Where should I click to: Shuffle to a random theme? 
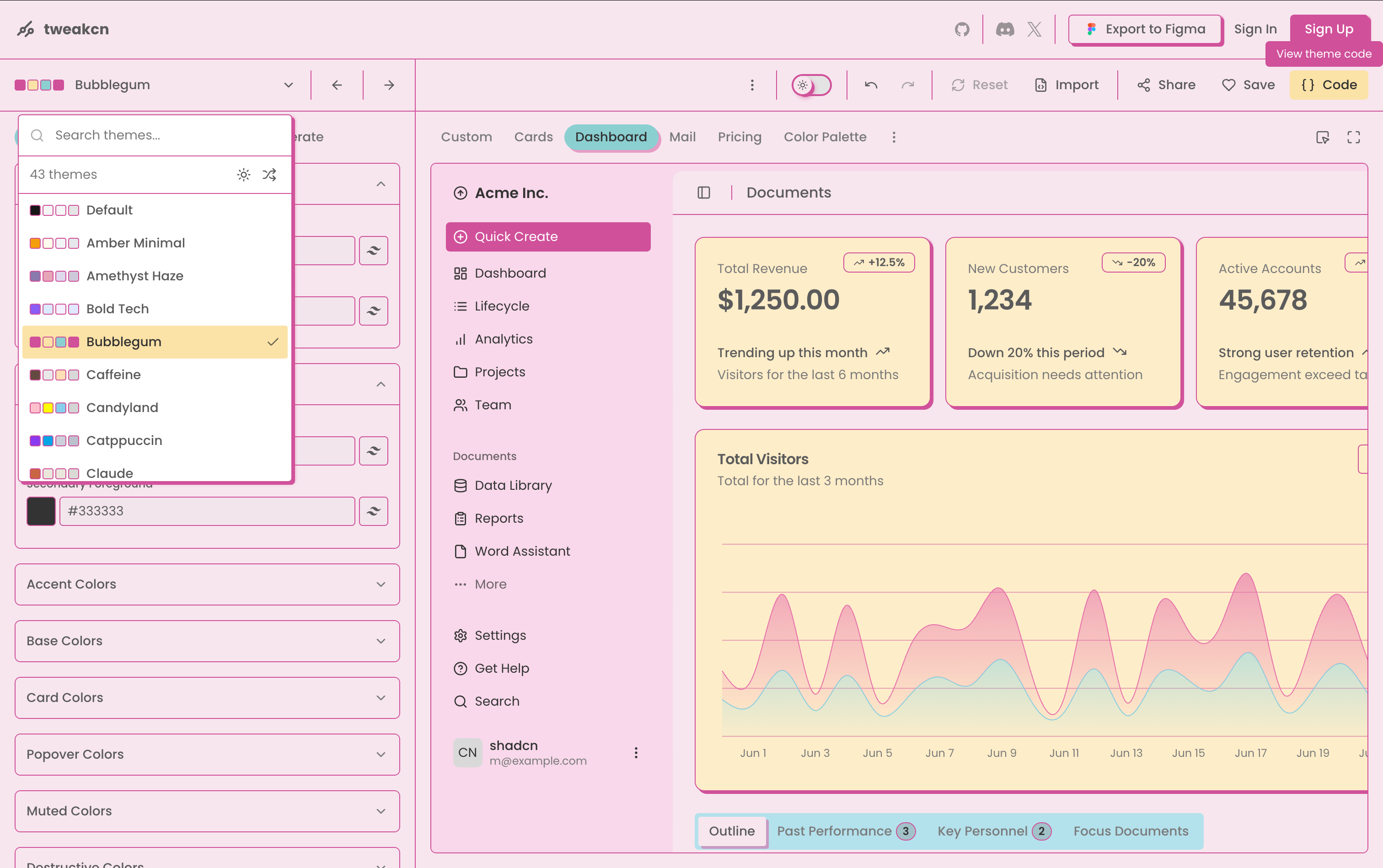pos(269,175)
